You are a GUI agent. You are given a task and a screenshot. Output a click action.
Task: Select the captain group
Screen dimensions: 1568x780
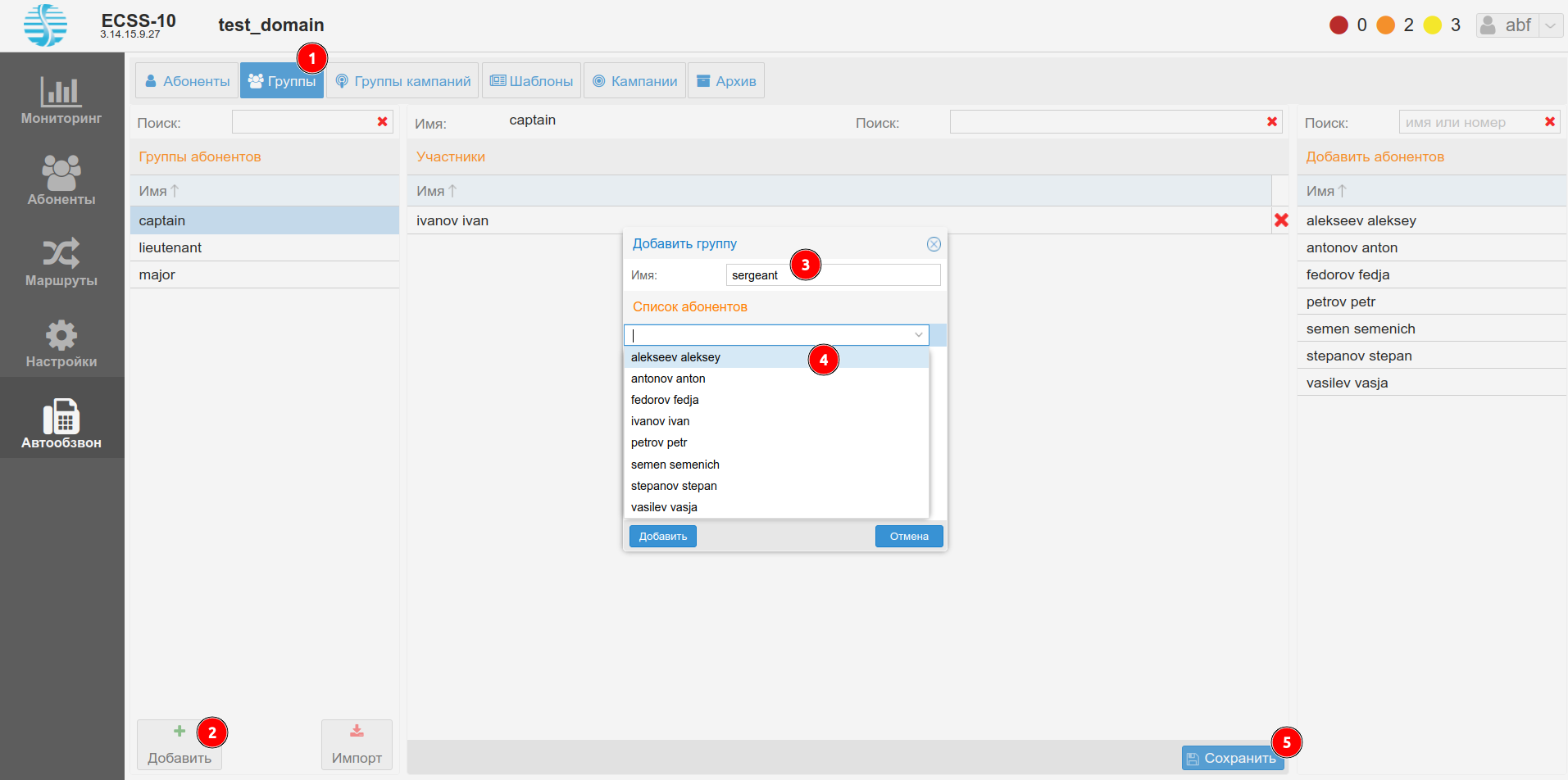[x=265, y=220]
